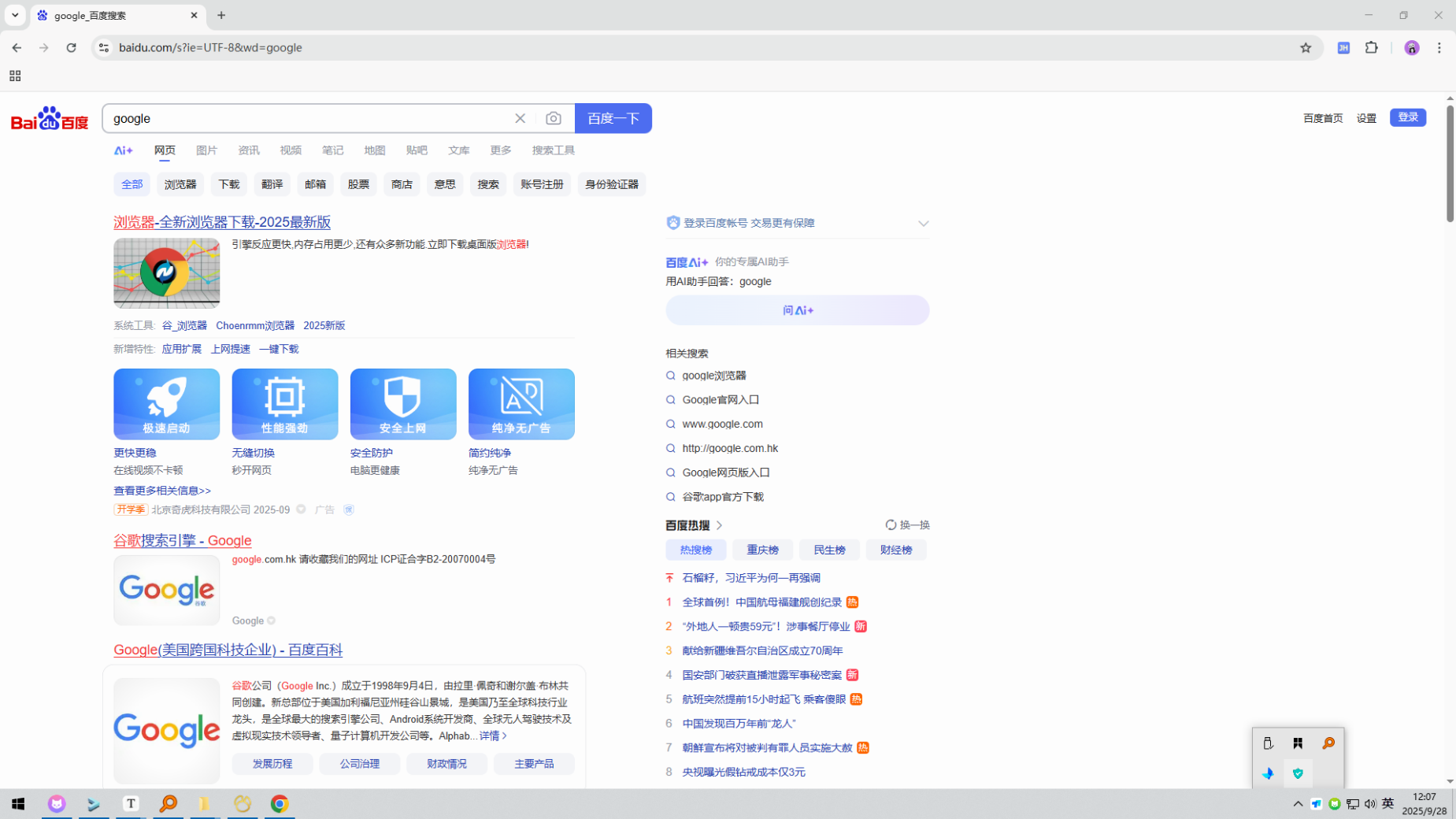
Task: Open the 更多 search category menu
Action: tap(500, 150)
